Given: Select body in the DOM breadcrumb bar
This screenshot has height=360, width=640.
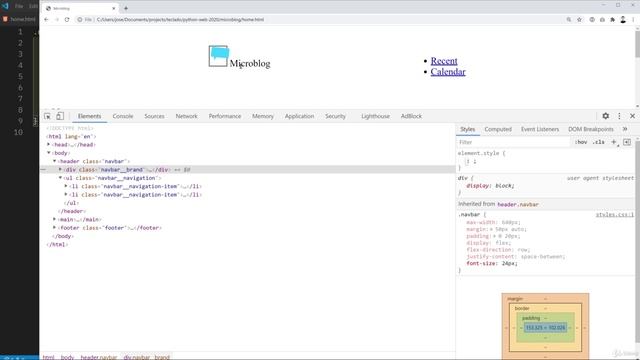Looking at the screenshot, I should 67,357.
